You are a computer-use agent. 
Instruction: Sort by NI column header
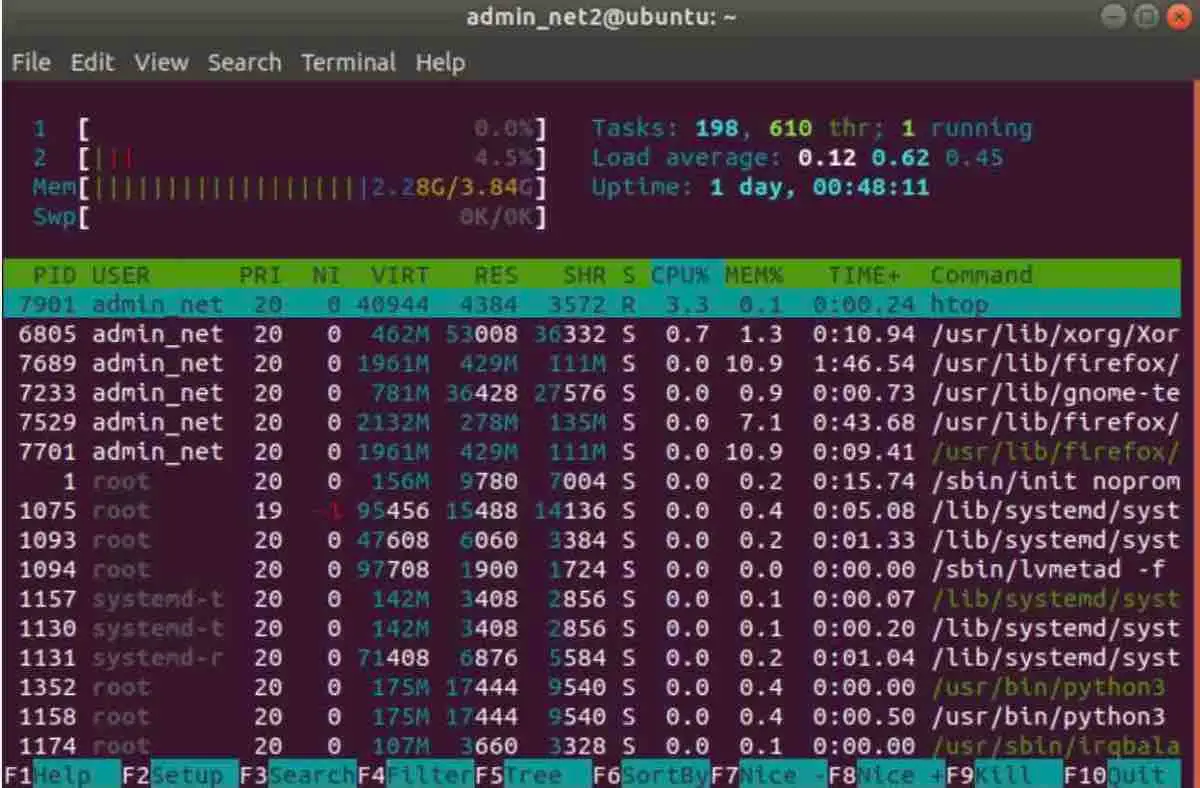(327, 275)
